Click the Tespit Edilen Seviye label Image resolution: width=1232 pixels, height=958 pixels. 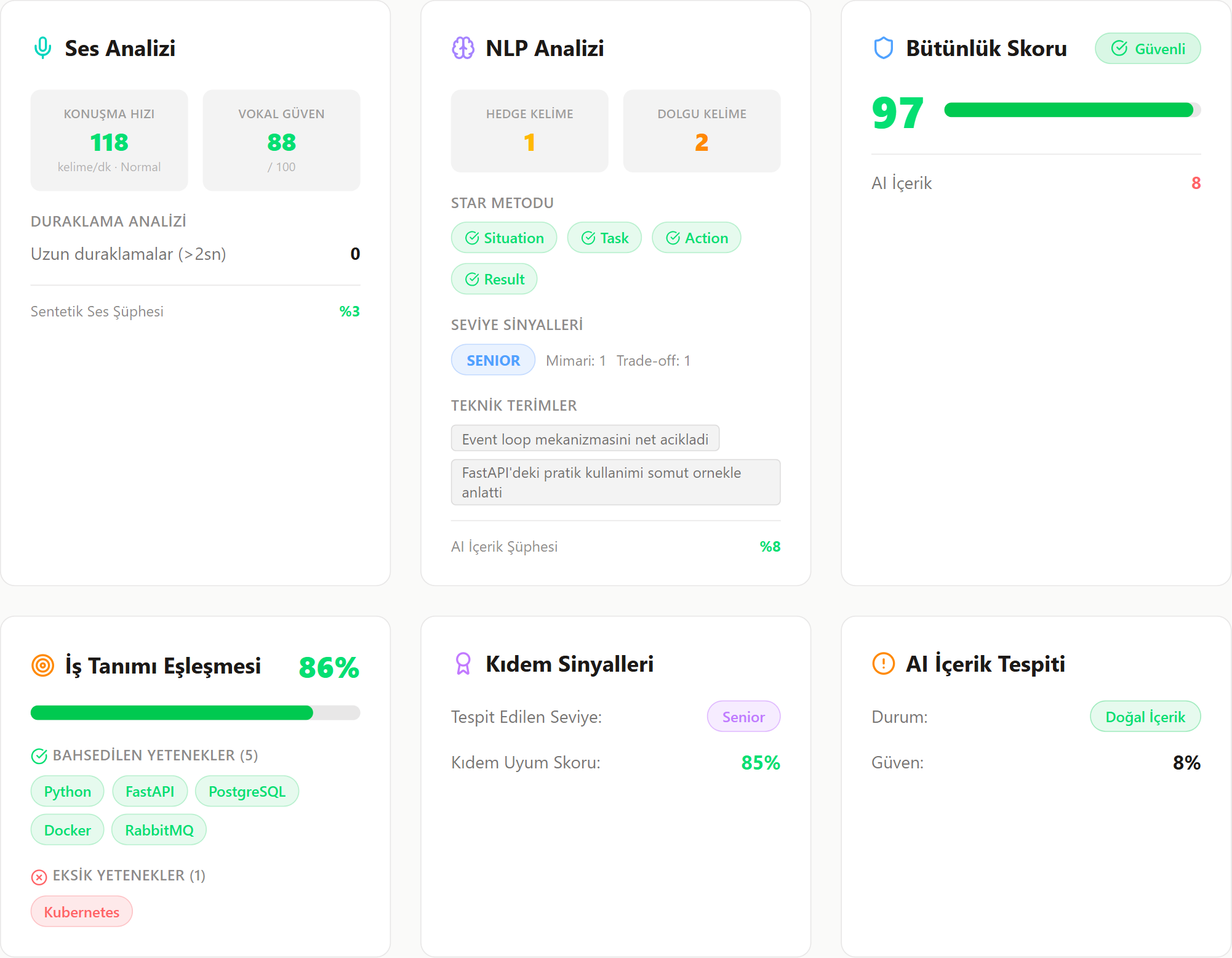[x=526, y=717]
